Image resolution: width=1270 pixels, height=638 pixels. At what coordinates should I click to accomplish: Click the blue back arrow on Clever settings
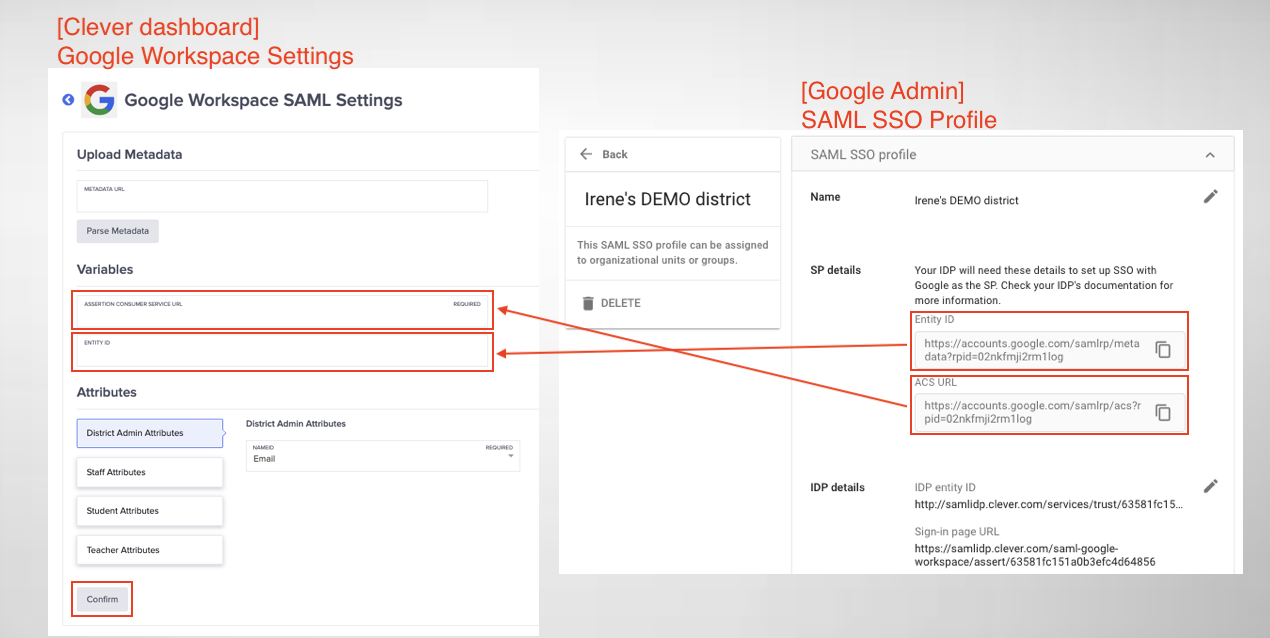[67, 99]
